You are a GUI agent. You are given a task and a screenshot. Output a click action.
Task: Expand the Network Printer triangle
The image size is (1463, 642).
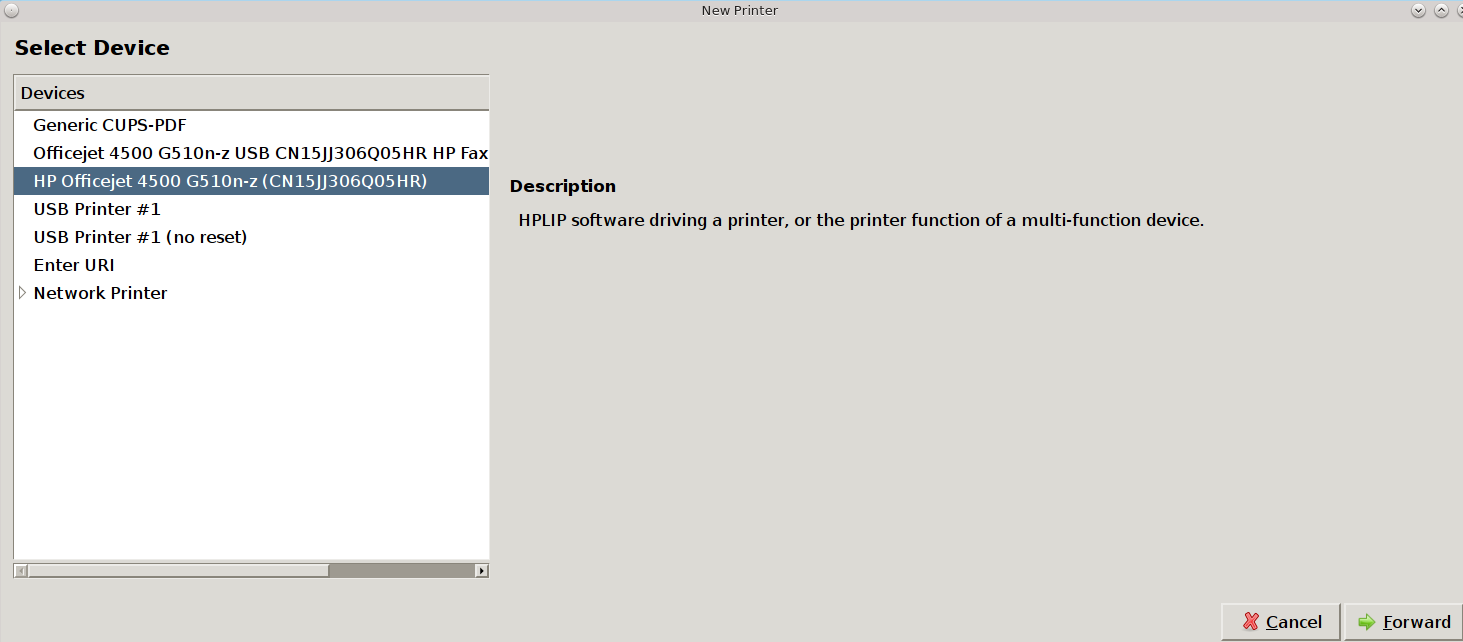click(x=23, y=293)
